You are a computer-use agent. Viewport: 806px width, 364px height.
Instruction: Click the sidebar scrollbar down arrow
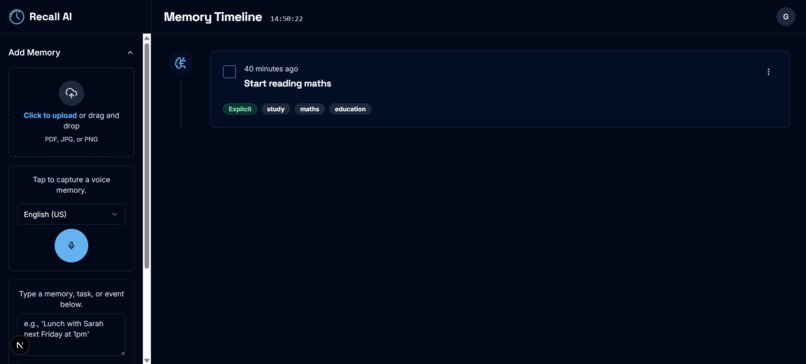pyautogui.click(x=147, y=360)
